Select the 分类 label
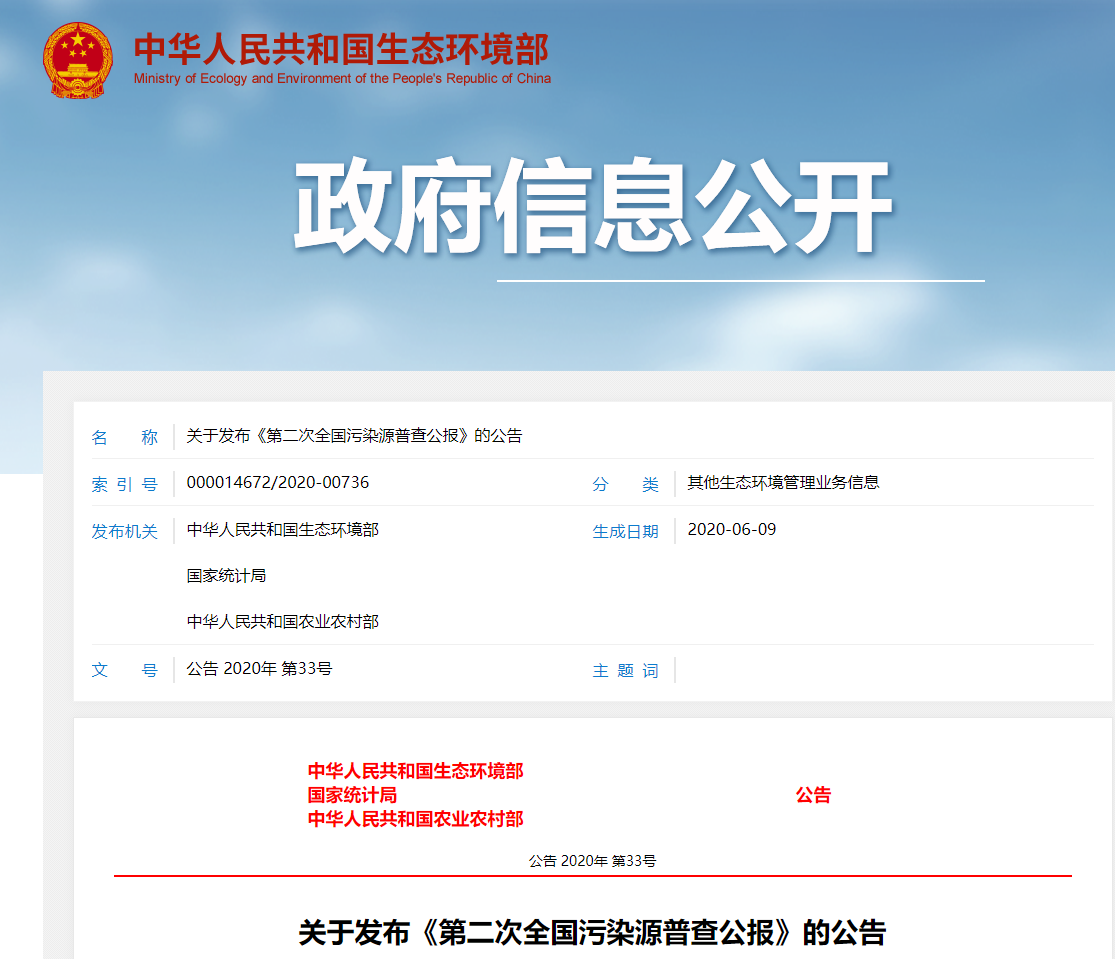This screenshot has height=959, width=1115. pyautogui.click(x=625, y=484)
